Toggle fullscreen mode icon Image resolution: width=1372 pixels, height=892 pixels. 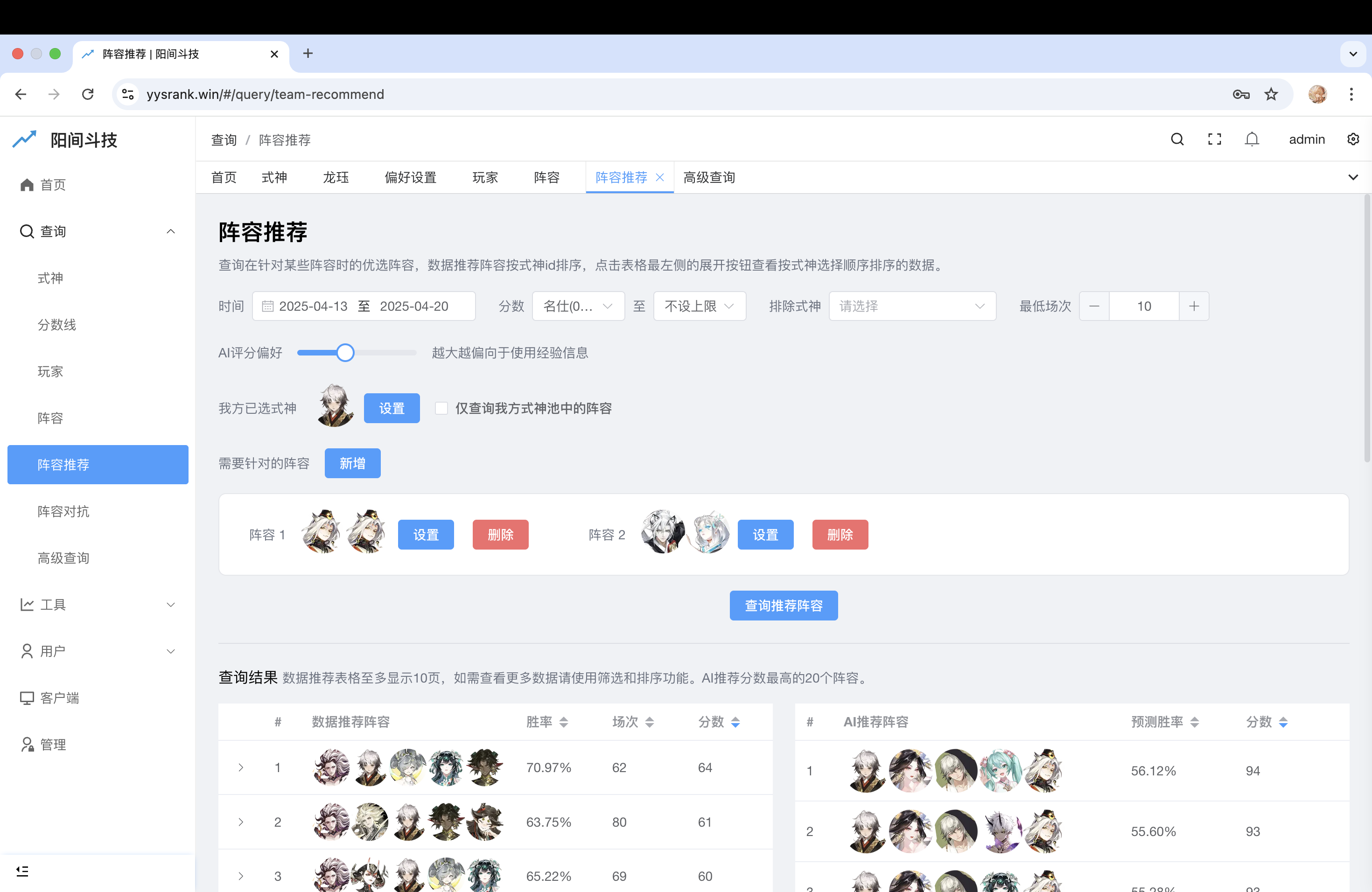(1214, 139)
